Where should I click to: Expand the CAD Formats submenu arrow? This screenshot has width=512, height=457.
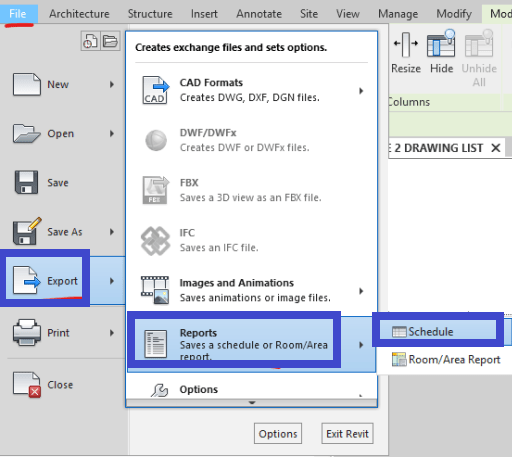point(361,91)
